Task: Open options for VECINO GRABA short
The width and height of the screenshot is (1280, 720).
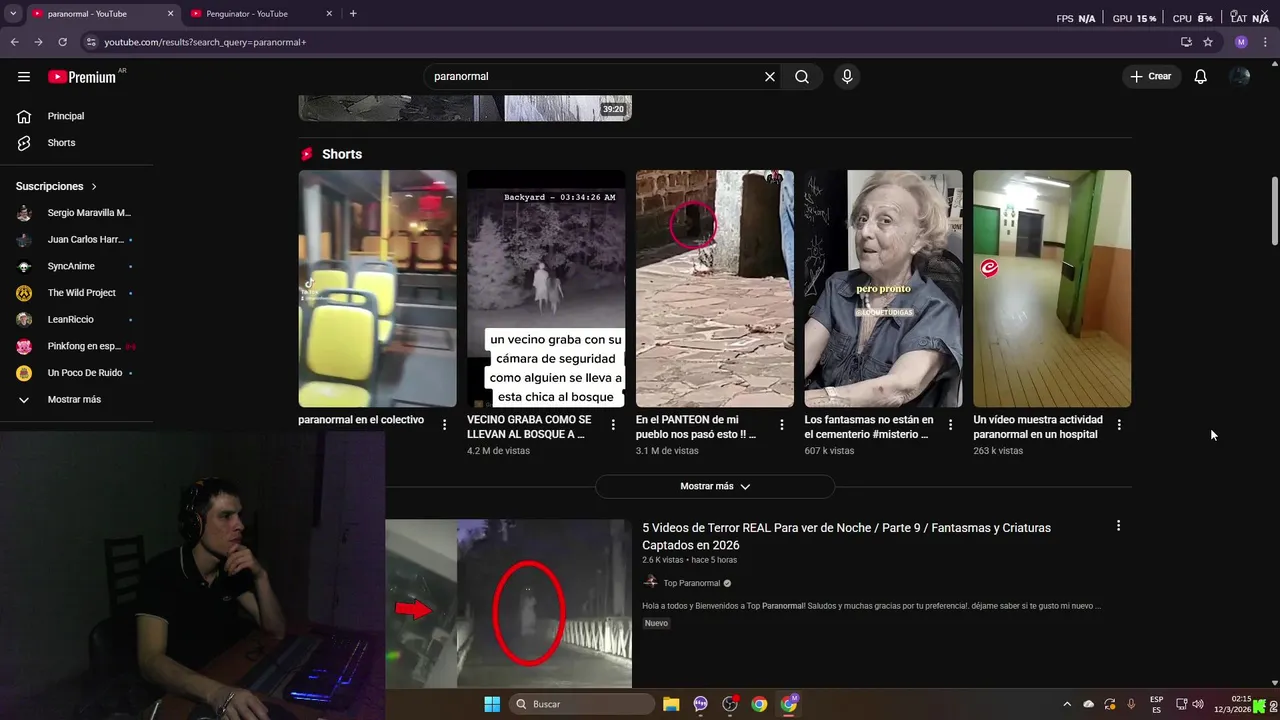Action: [613, 425]
